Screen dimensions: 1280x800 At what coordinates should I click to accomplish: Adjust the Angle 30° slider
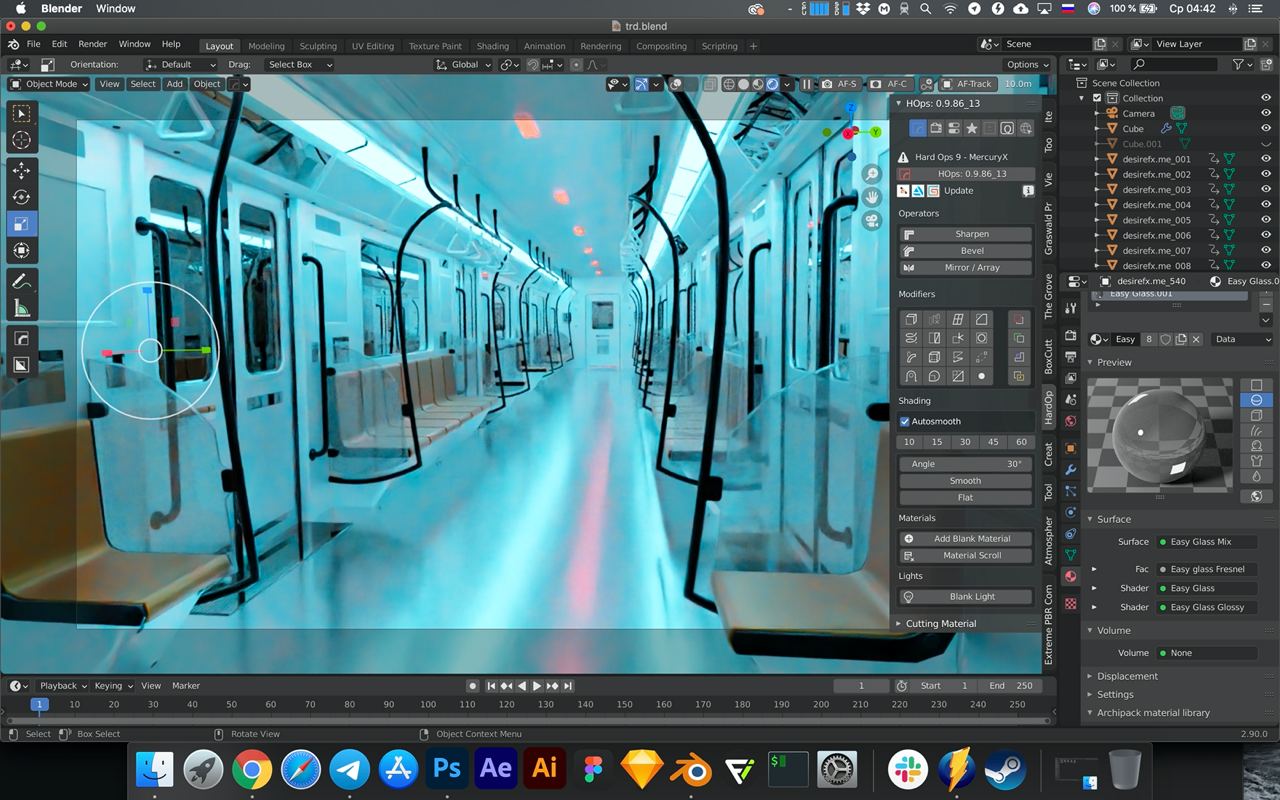tap(965, 464)
